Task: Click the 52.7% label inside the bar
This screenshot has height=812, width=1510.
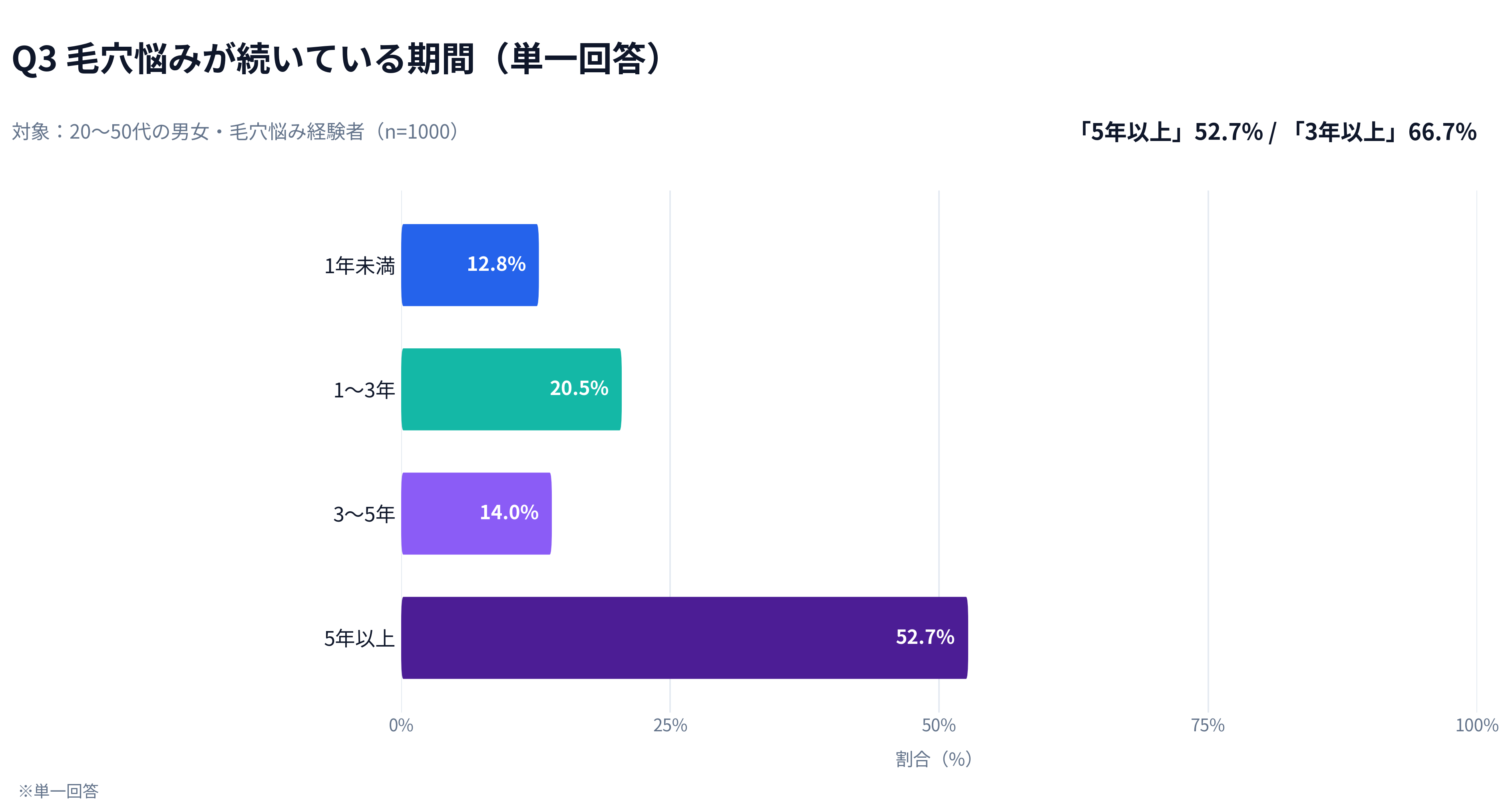Action: (925, 637)
